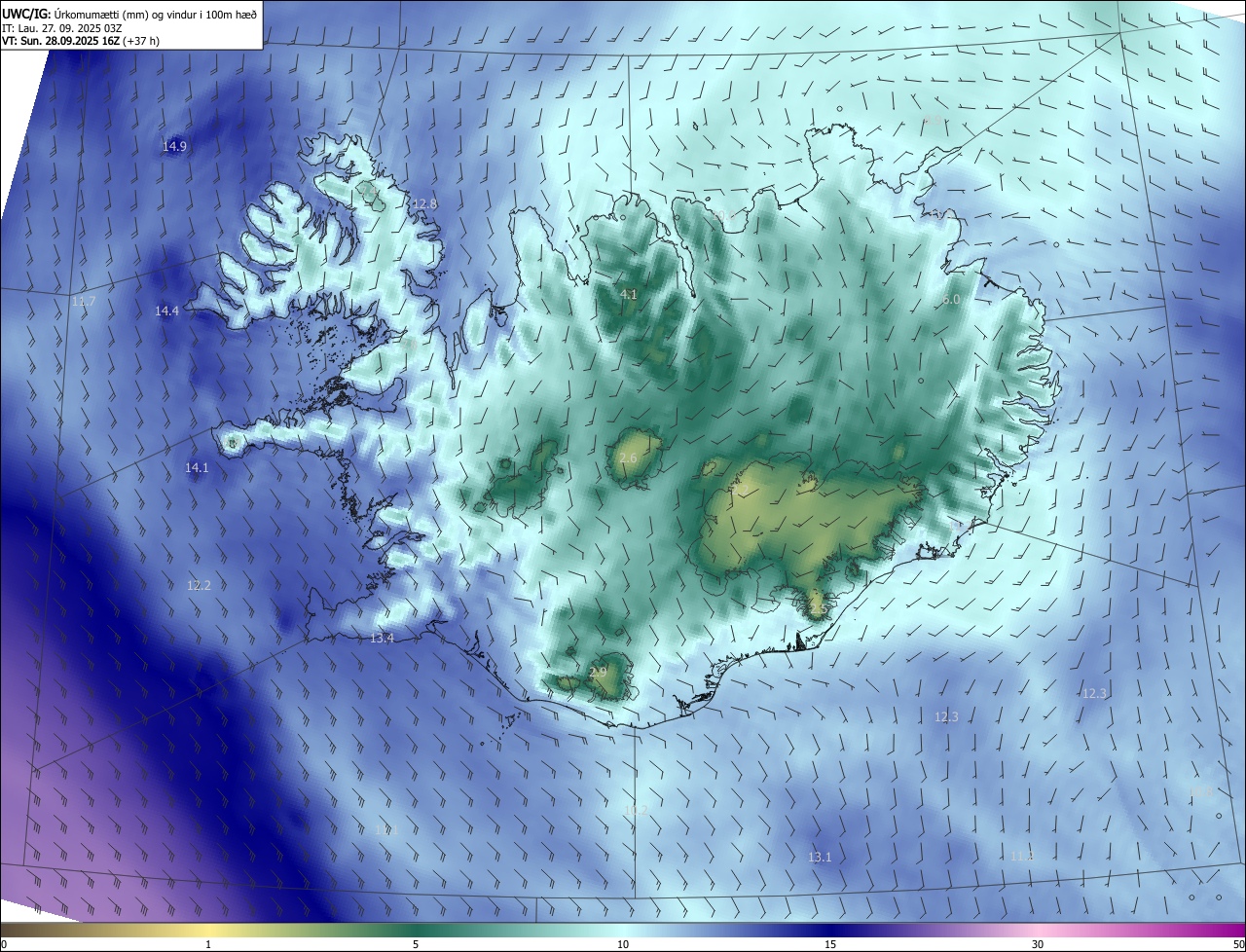The image size is (1246, 952).
Task: Click the colorbar tick label 30
Action: tap(1038, 944)
